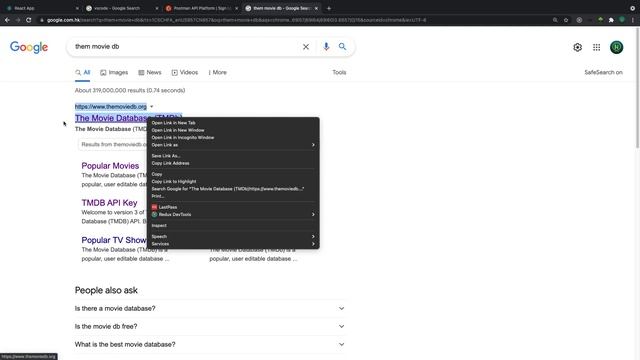Expand 'Is there a movie database?' question
The width and height of the screenshot is (640, 360).
210,309
